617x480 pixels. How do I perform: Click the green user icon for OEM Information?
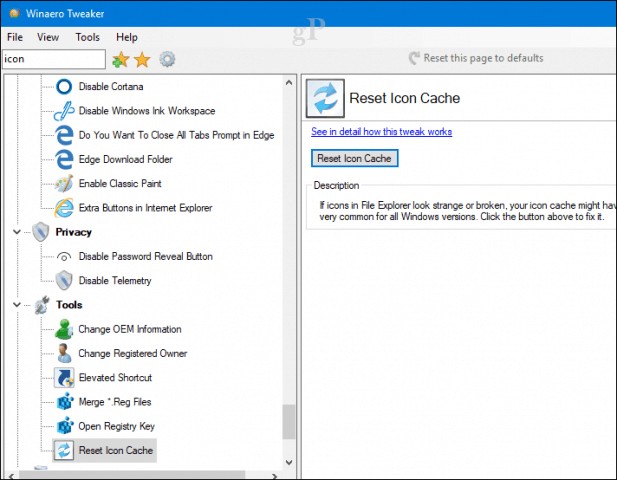coord(64,329)
